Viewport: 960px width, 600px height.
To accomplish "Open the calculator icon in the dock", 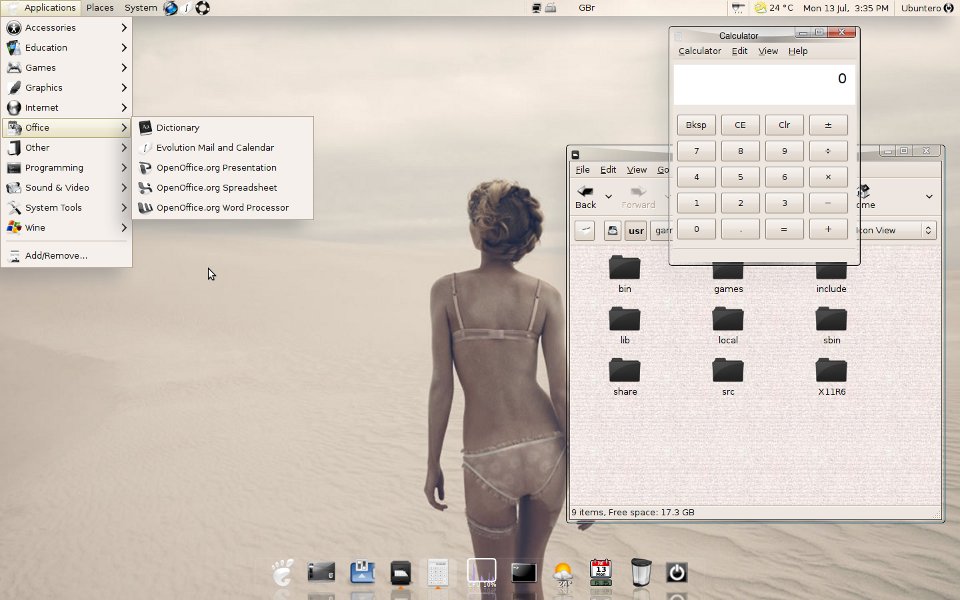I will [x=438, y=572].
